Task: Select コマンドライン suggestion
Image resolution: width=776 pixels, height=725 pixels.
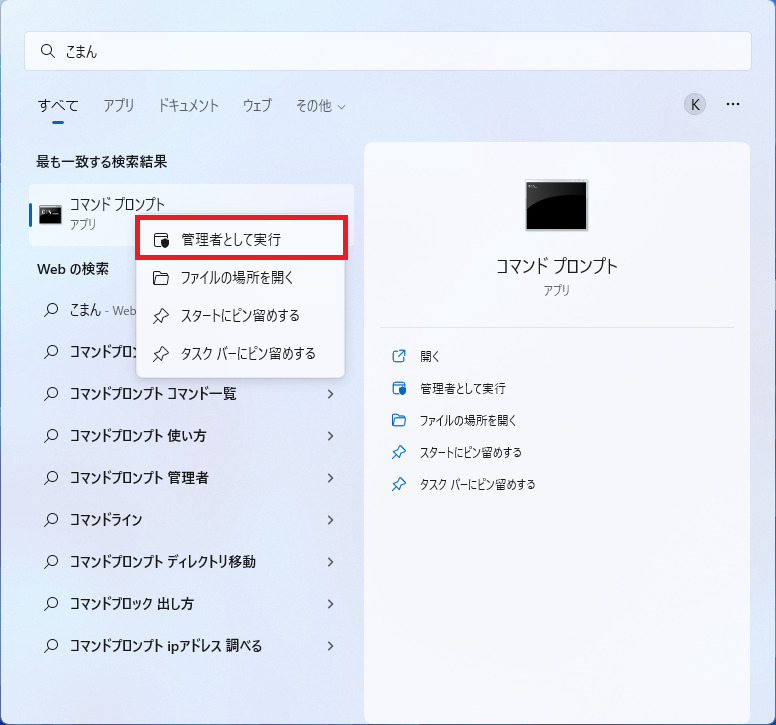Action: [191, 520]
